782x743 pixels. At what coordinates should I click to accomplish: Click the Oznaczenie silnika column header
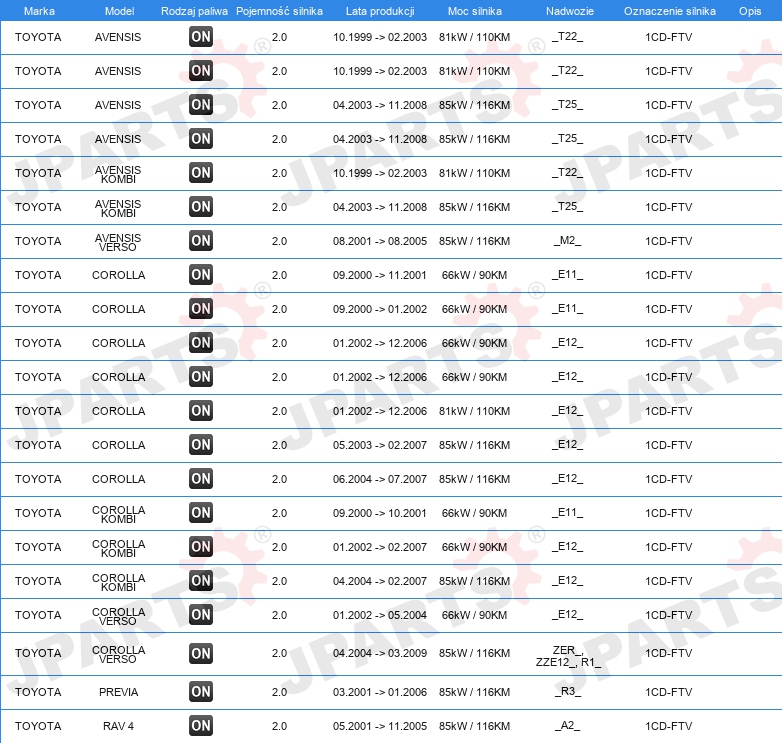tap(669, 11)
